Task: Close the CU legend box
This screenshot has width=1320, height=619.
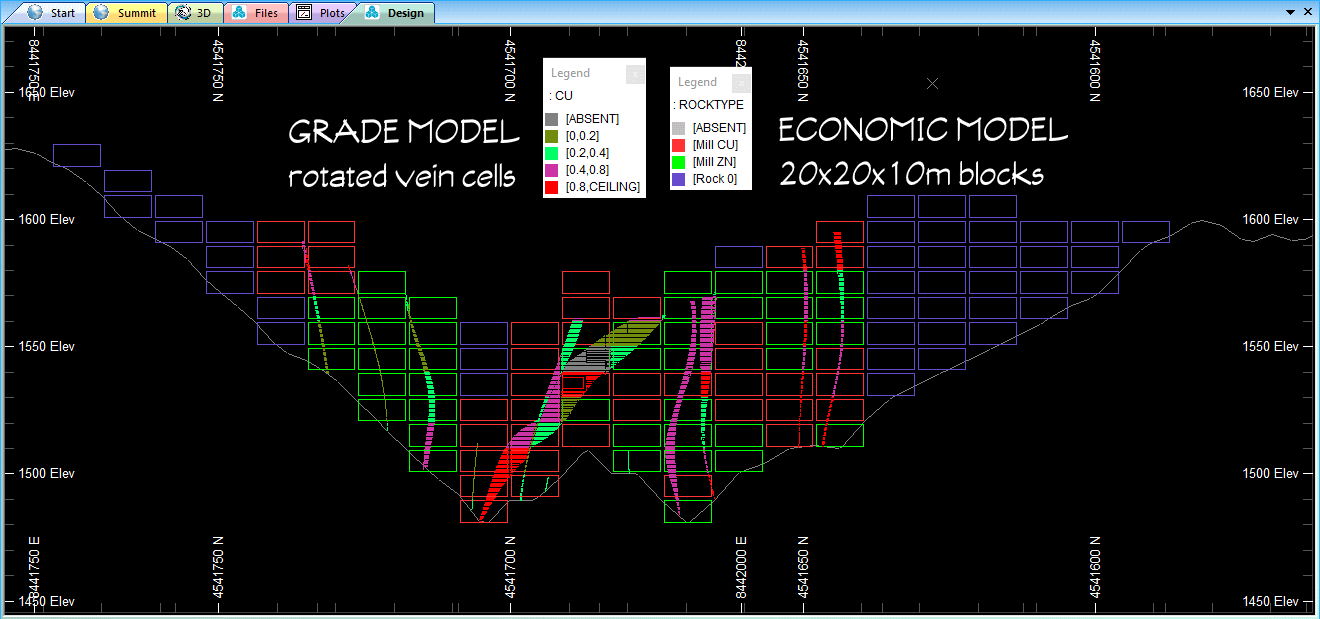Action: pyautogui.click(x=635, y=74)
